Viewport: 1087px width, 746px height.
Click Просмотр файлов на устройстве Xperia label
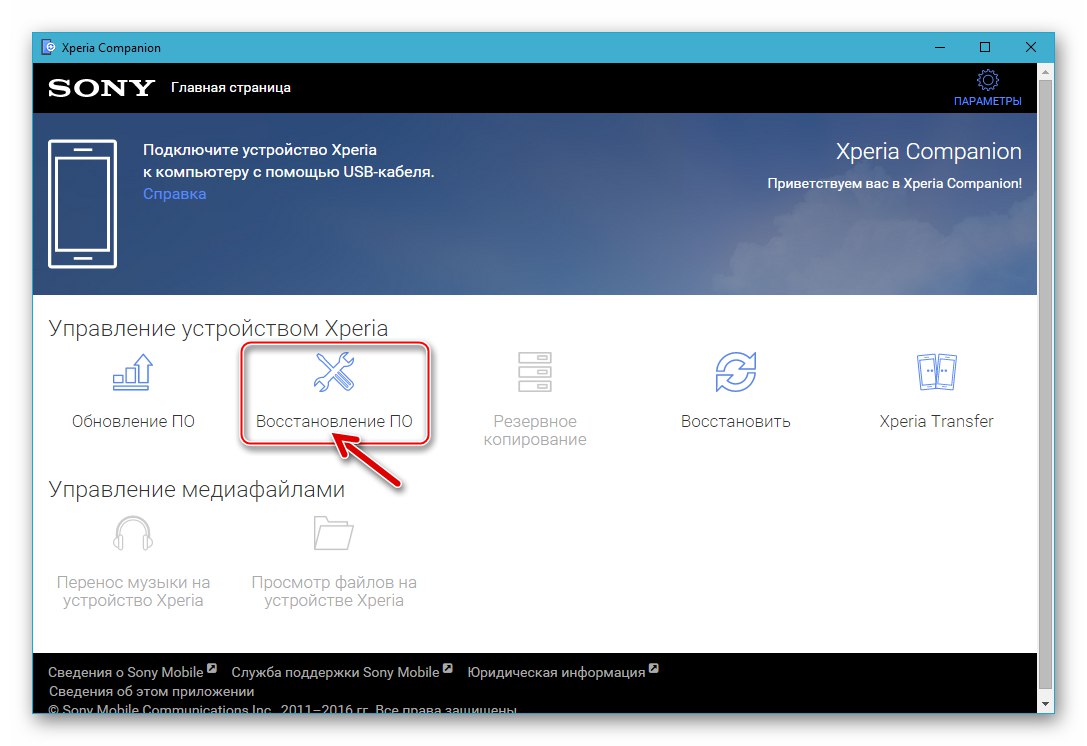(334, 591)
